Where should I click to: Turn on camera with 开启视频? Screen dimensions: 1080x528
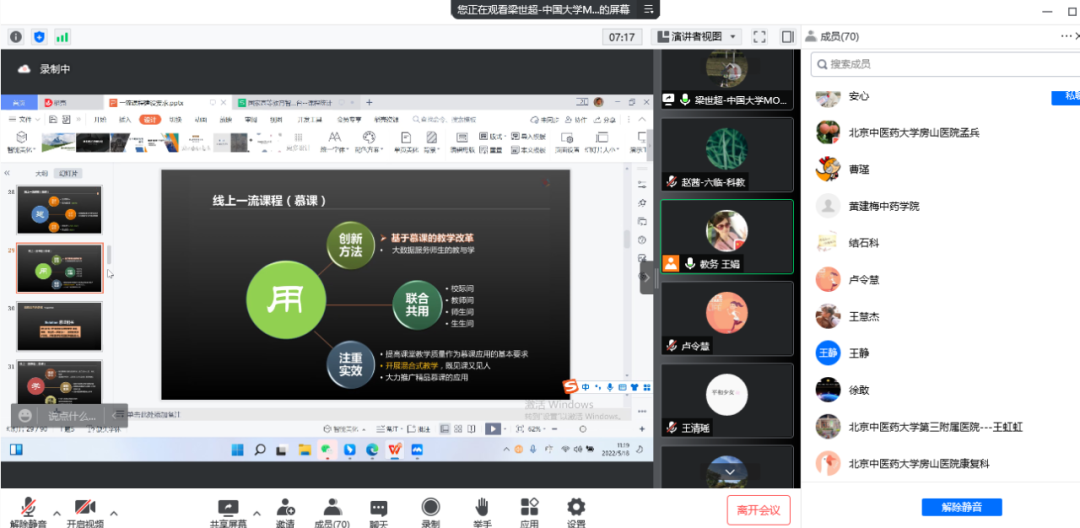pyautogui.click(x=85, y=507)
